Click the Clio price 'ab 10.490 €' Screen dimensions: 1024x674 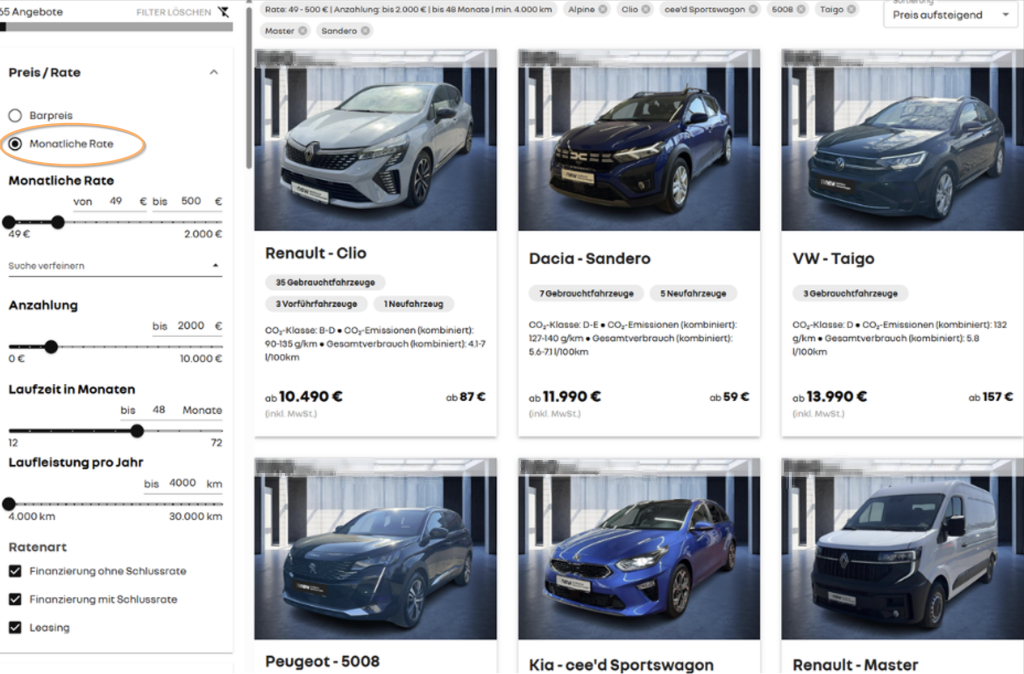304,397
